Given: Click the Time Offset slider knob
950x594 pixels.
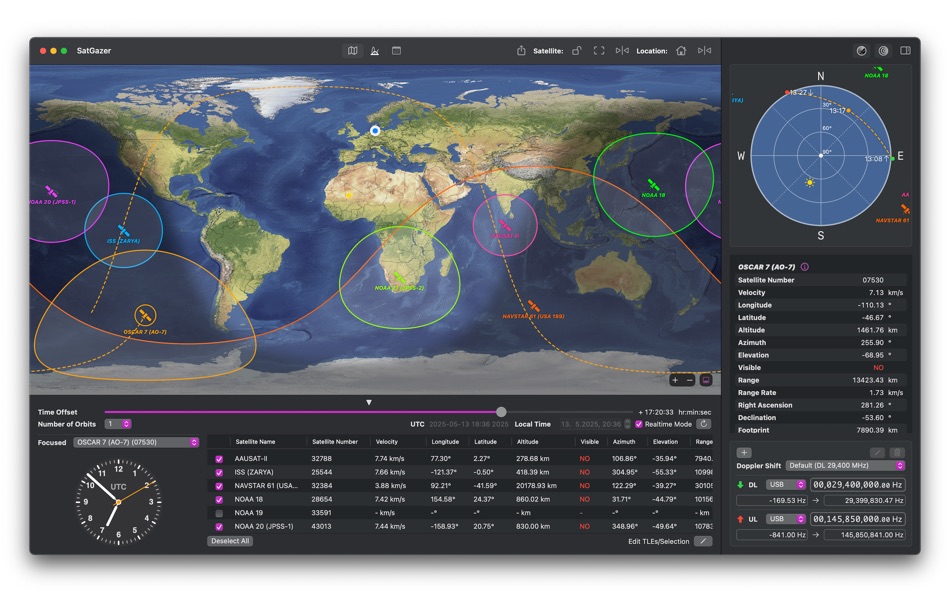Looking at the screenshot, I should point(501,412).
